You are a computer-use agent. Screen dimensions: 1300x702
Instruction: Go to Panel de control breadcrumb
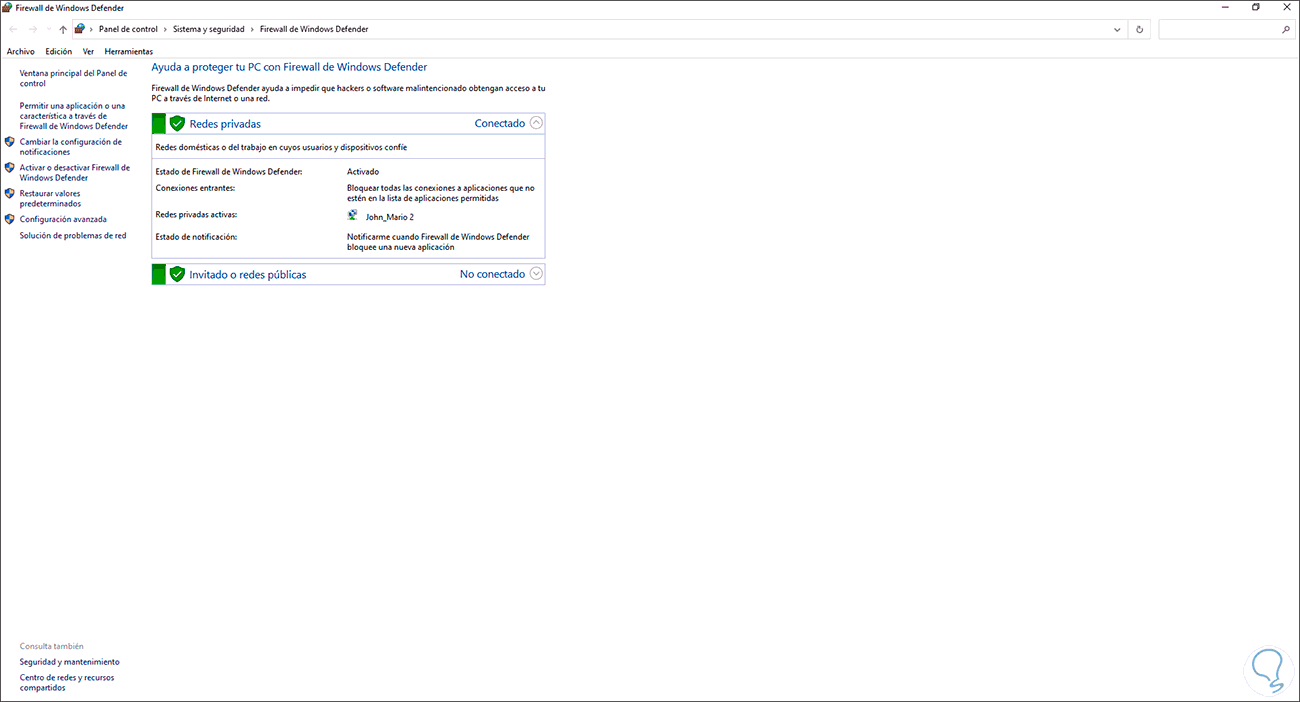[128, 30]
